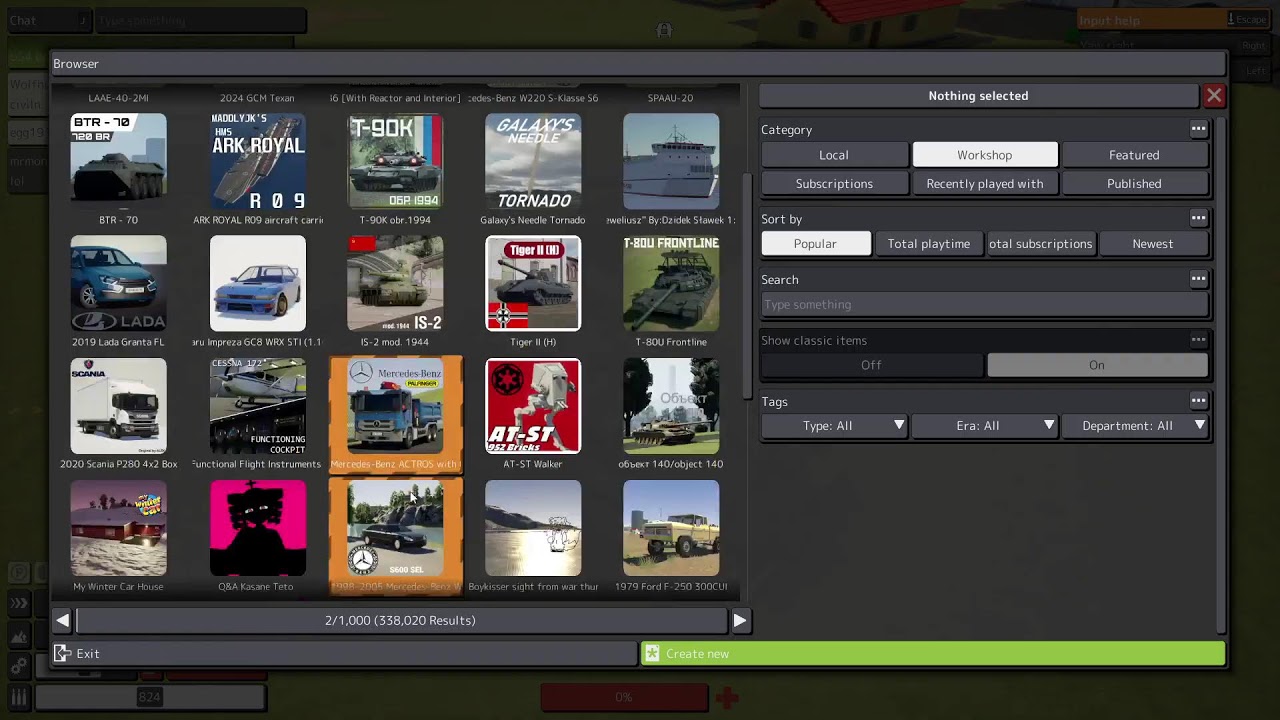Select the 1979 Ford F-250 truck thumbnail
The width and height of the screenshot is (1280, 720).
(x=671, y=528)
